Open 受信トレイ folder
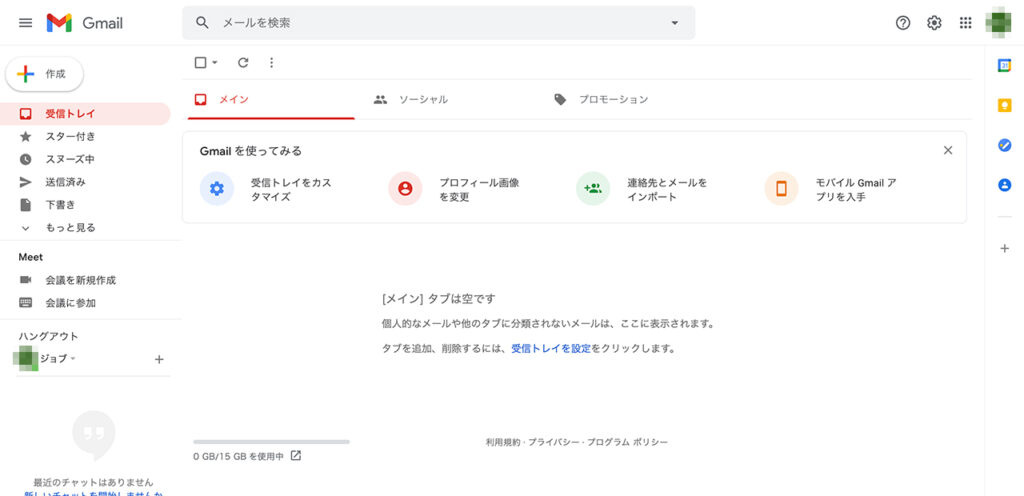The width and height of the screenshot is (1024, 496). click(x=85, y=114)
